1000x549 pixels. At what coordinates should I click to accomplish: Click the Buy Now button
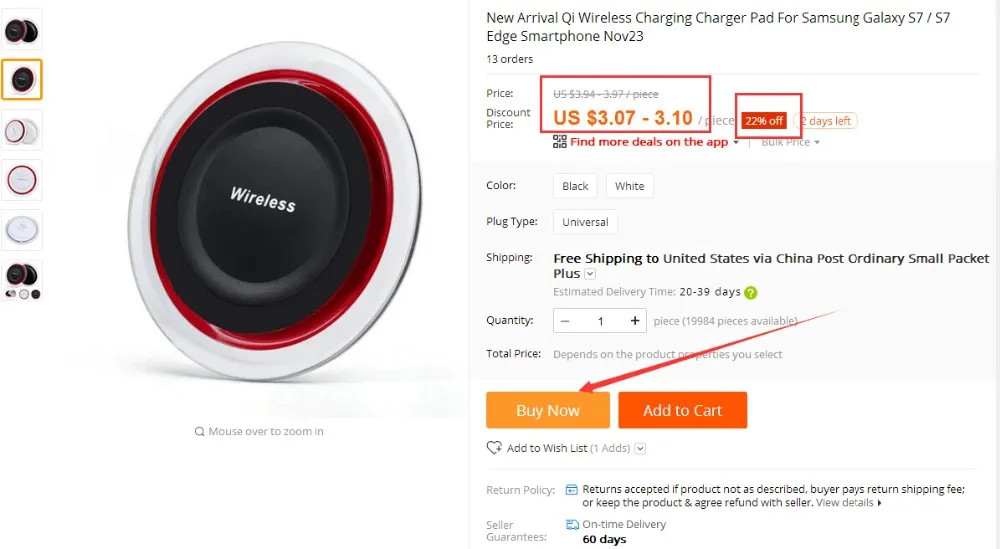tap(548, 410)
